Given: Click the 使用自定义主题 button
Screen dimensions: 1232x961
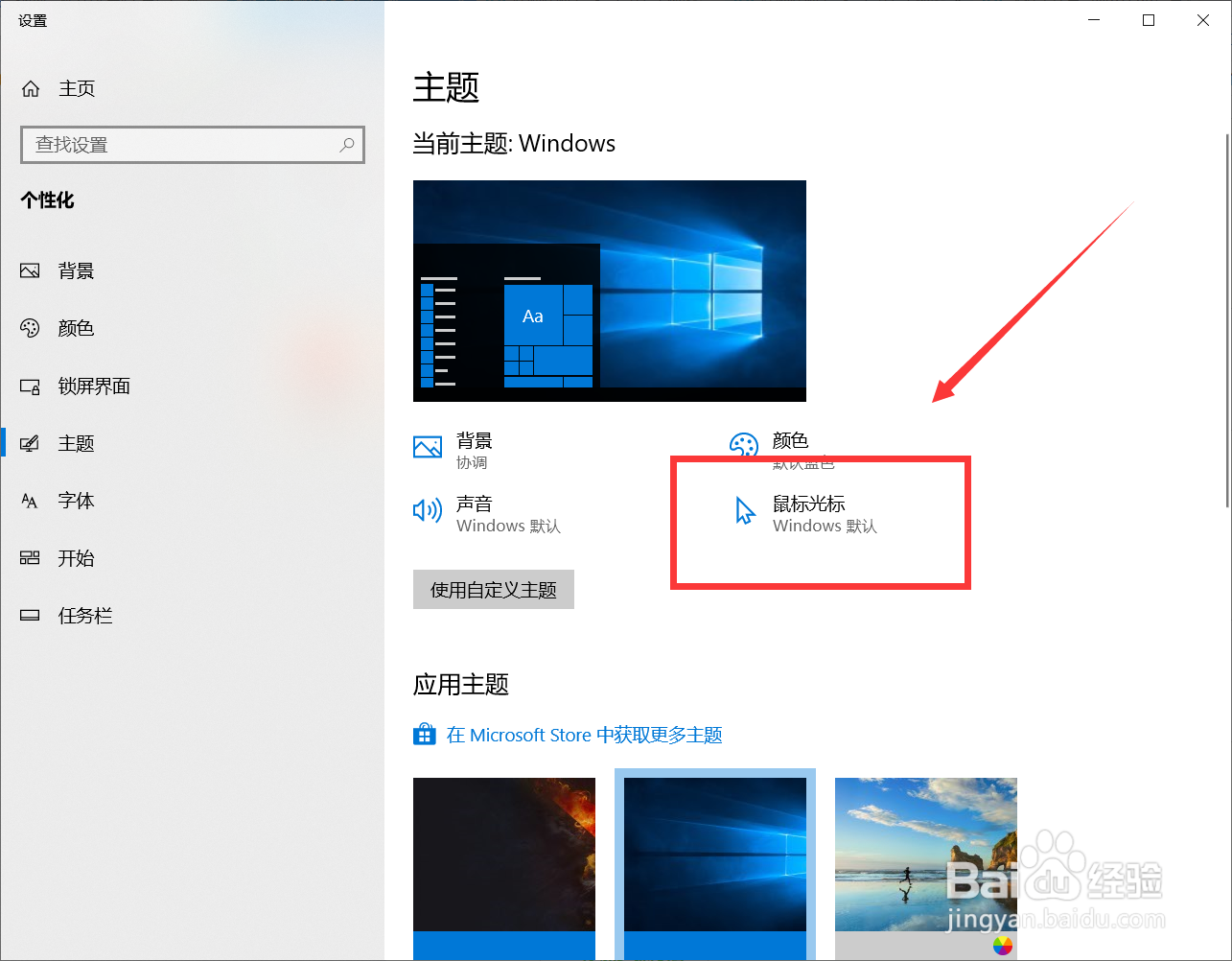Looking at the screenshot, I should (494, 590).
